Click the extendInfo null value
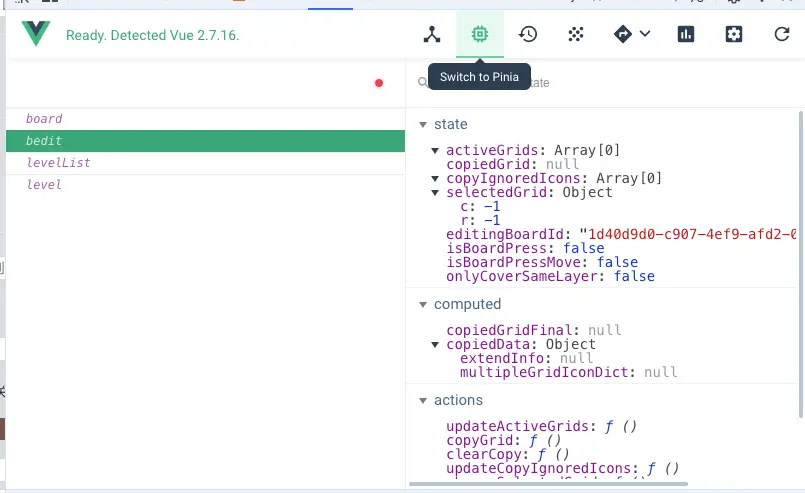 click(576, 358)
